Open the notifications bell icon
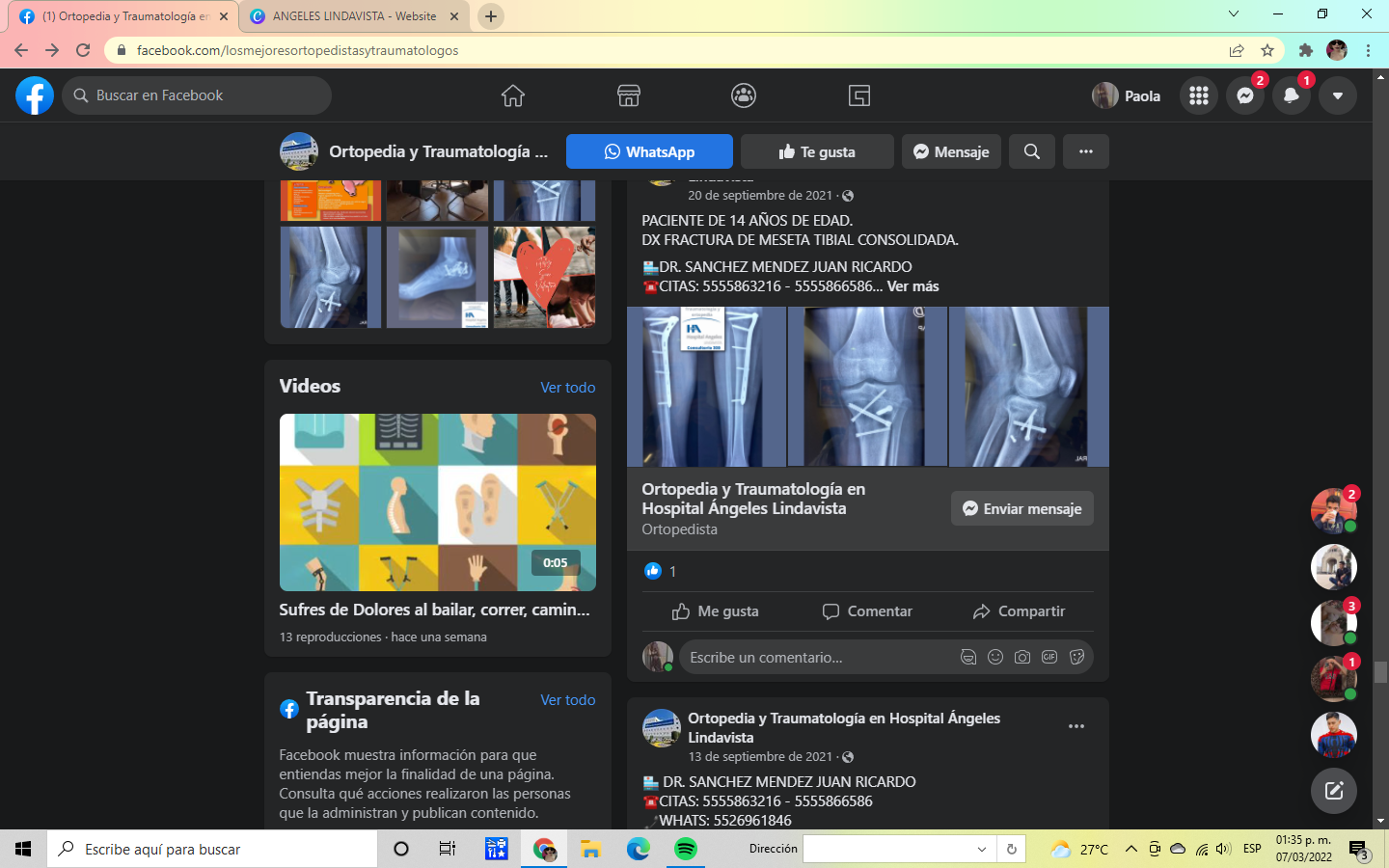The height and width of the screenshot is (868, 1389). pyautogui.click(x=1292, y=95)
